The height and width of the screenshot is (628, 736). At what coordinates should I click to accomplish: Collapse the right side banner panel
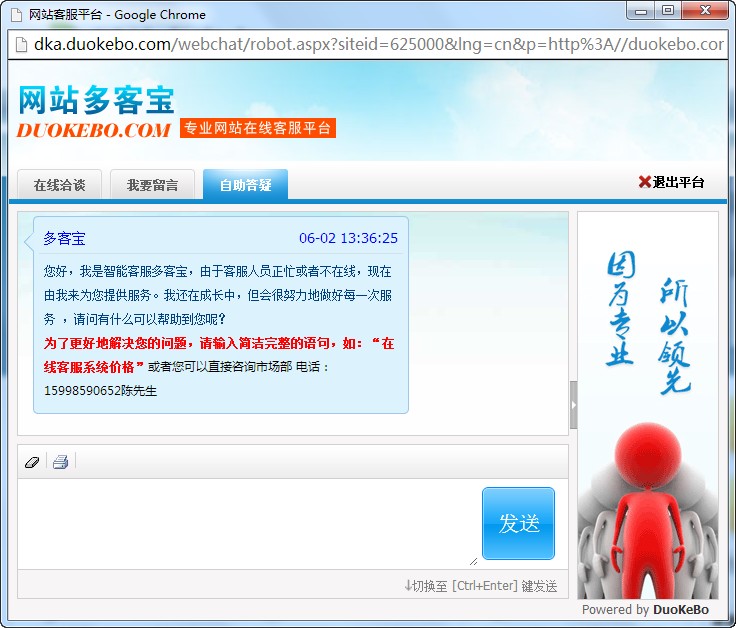click(x=573, y=405)
